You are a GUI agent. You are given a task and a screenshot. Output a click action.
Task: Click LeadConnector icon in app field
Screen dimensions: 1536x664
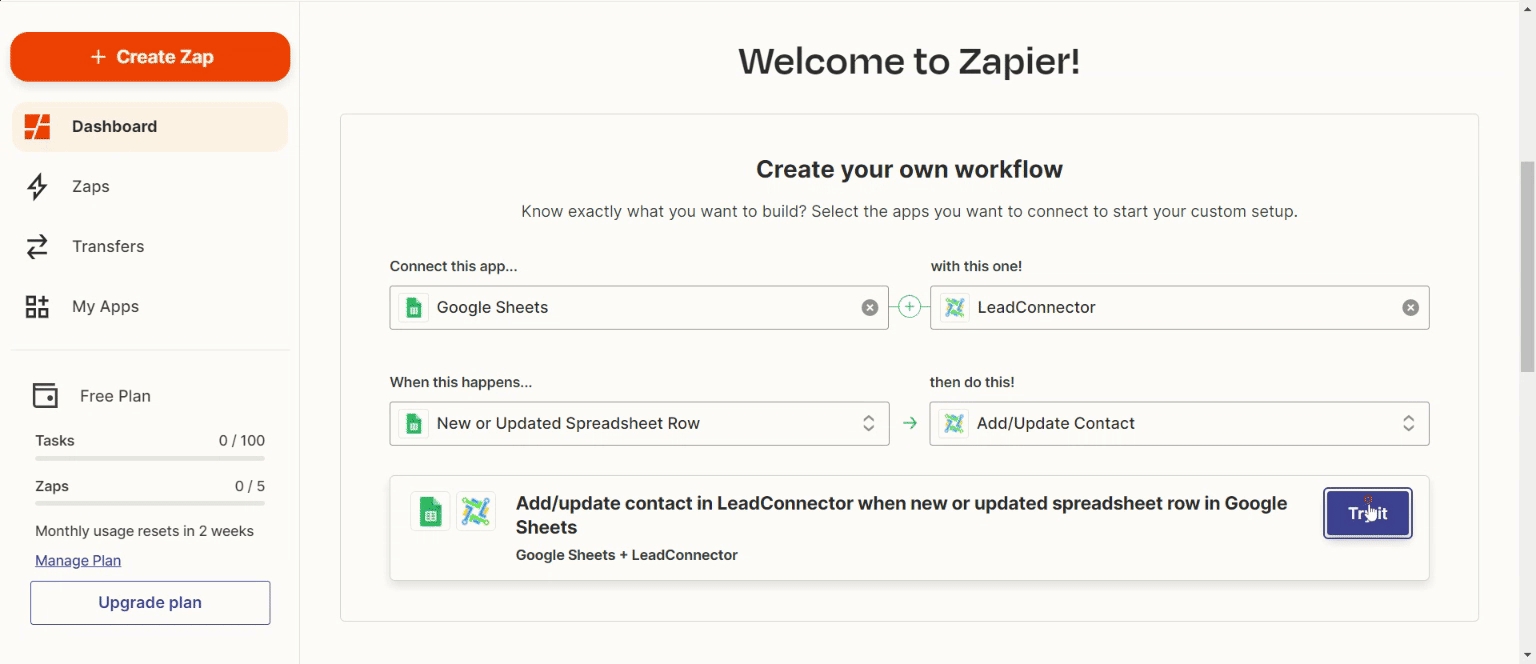pyautogui.click(x=955, y=308)
